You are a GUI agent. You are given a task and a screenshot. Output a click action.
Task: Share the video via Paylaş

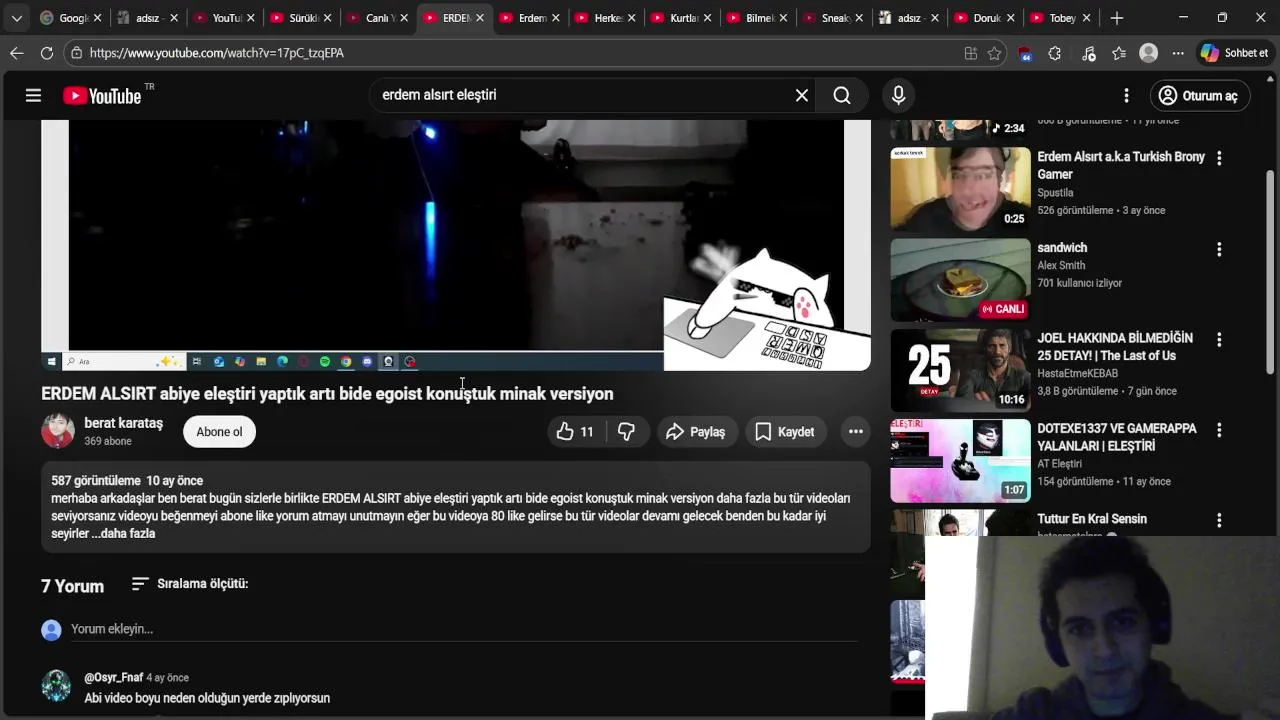(x=696, y=432)
